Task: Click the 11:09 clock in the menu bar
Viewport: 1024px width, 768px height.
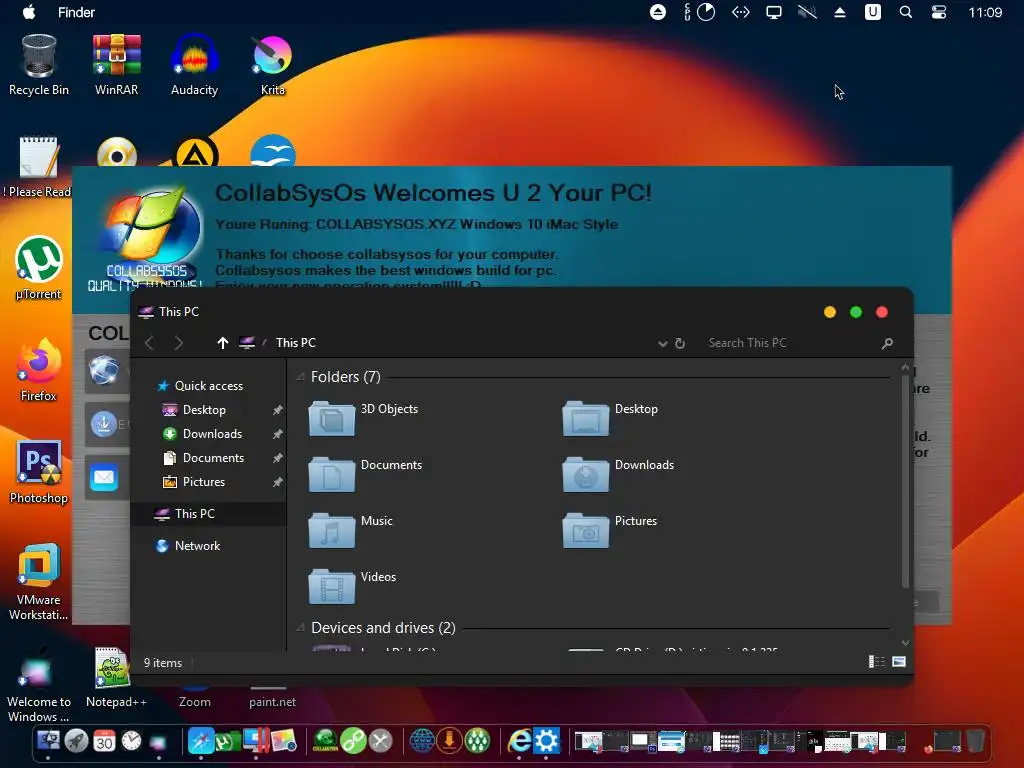Action: click(985, 12)
